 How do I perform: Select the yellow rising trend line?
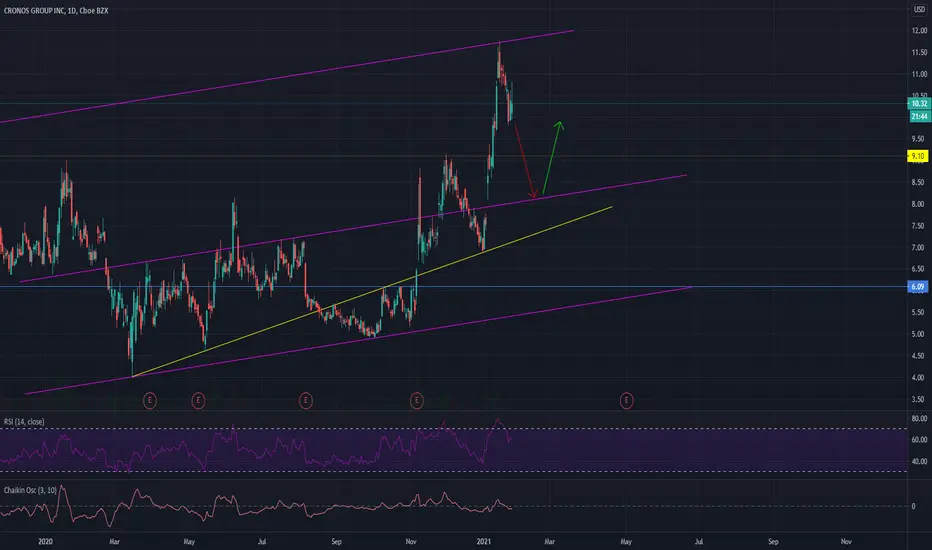pos(372,292)
